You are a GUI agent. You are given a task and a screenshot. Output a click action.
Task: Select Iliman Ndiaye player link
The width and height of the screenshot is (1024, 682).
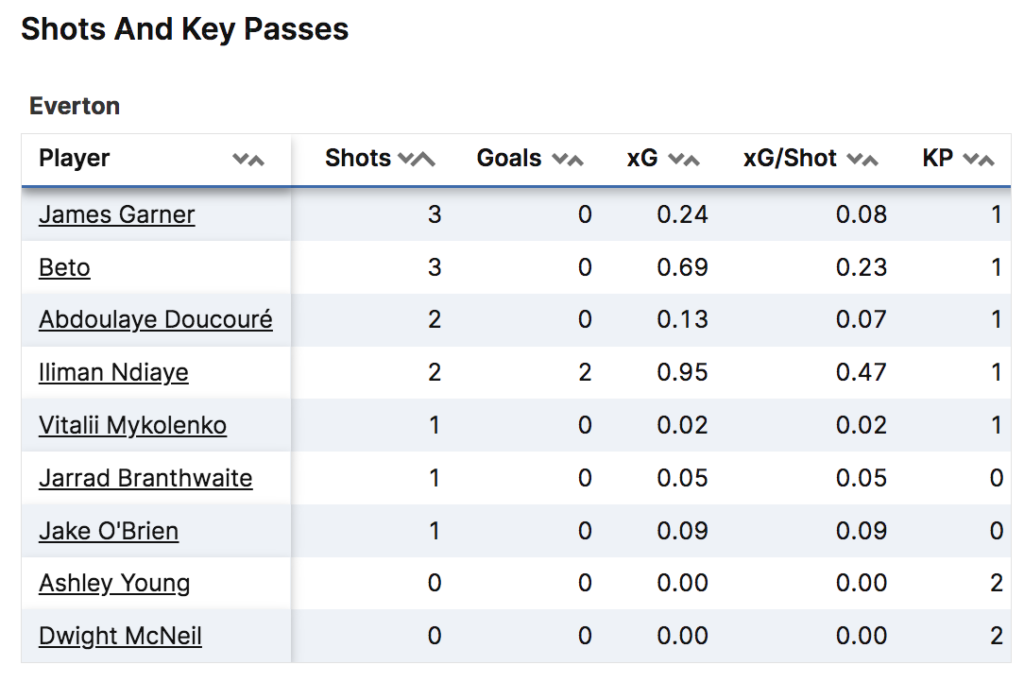[x=113, y=373]
